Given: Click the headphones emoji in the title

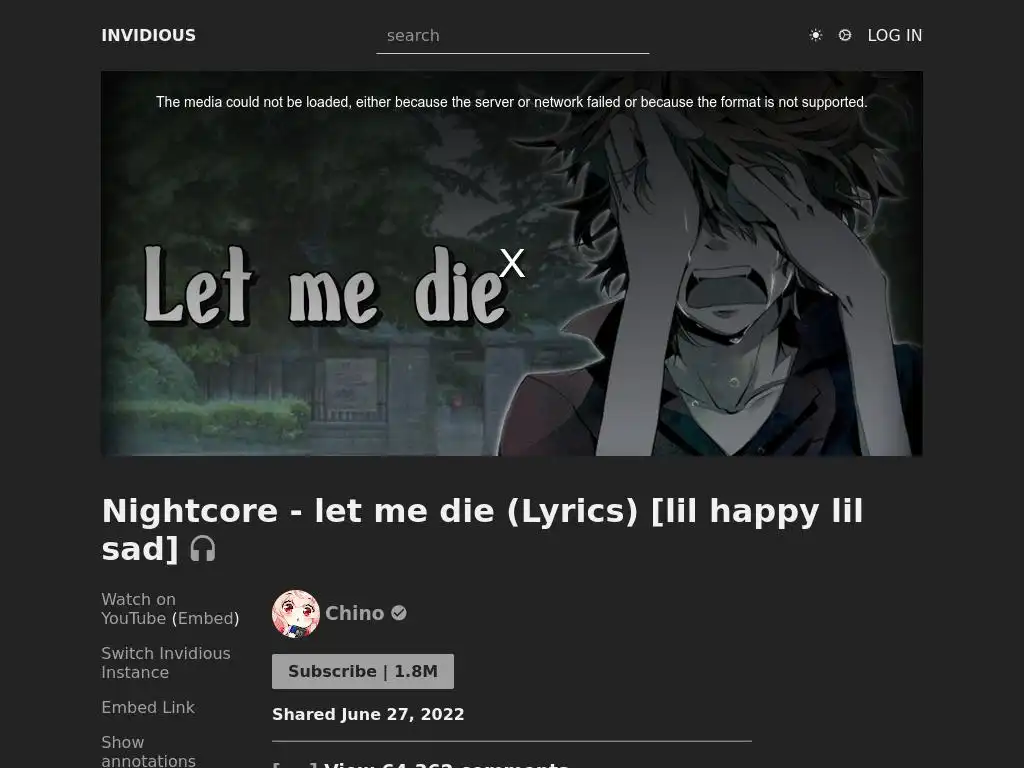Looking at the screenshot, I should click(202, 549).
